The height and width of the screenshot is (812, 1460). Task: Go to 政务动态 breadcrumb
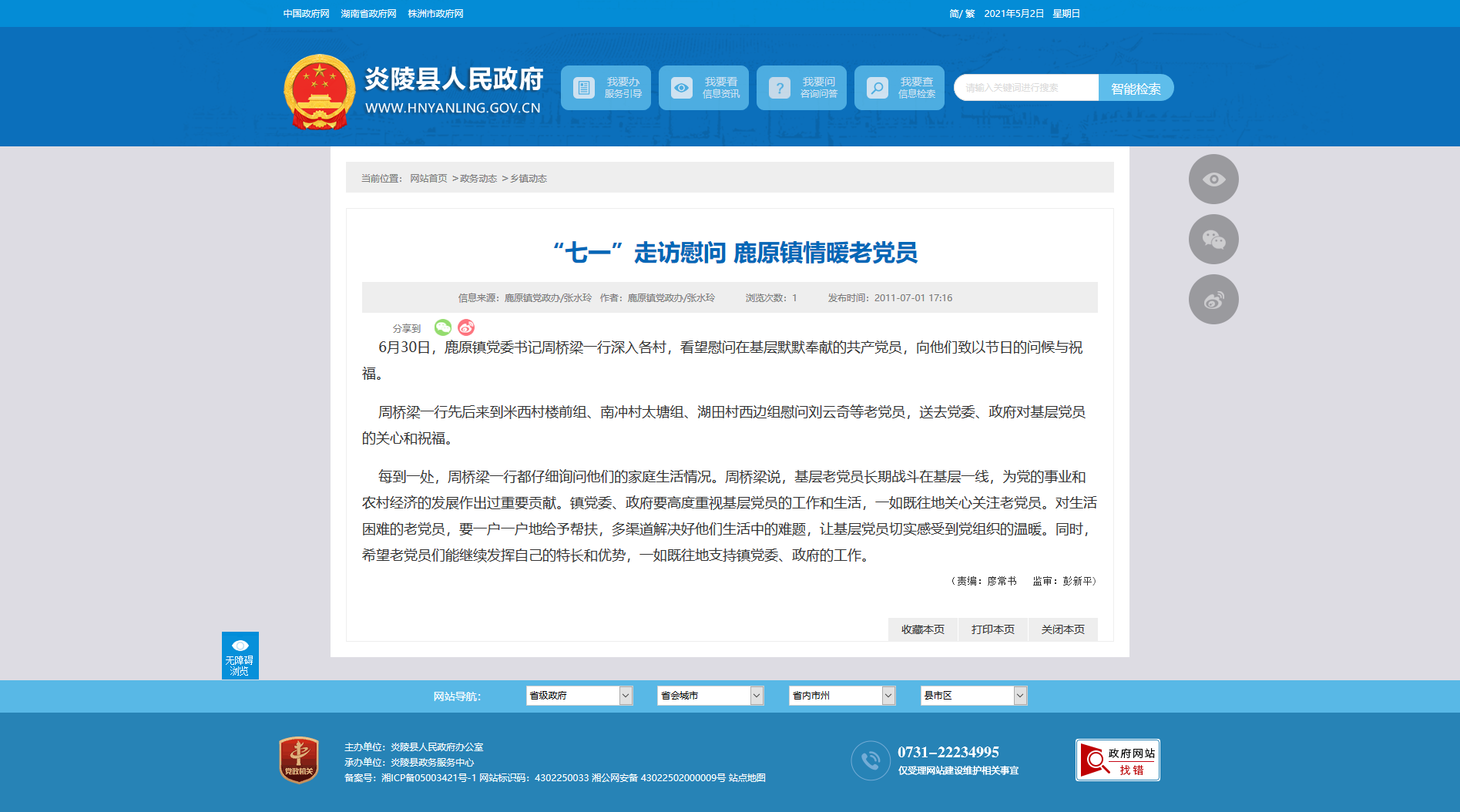[x=478, y=179]
